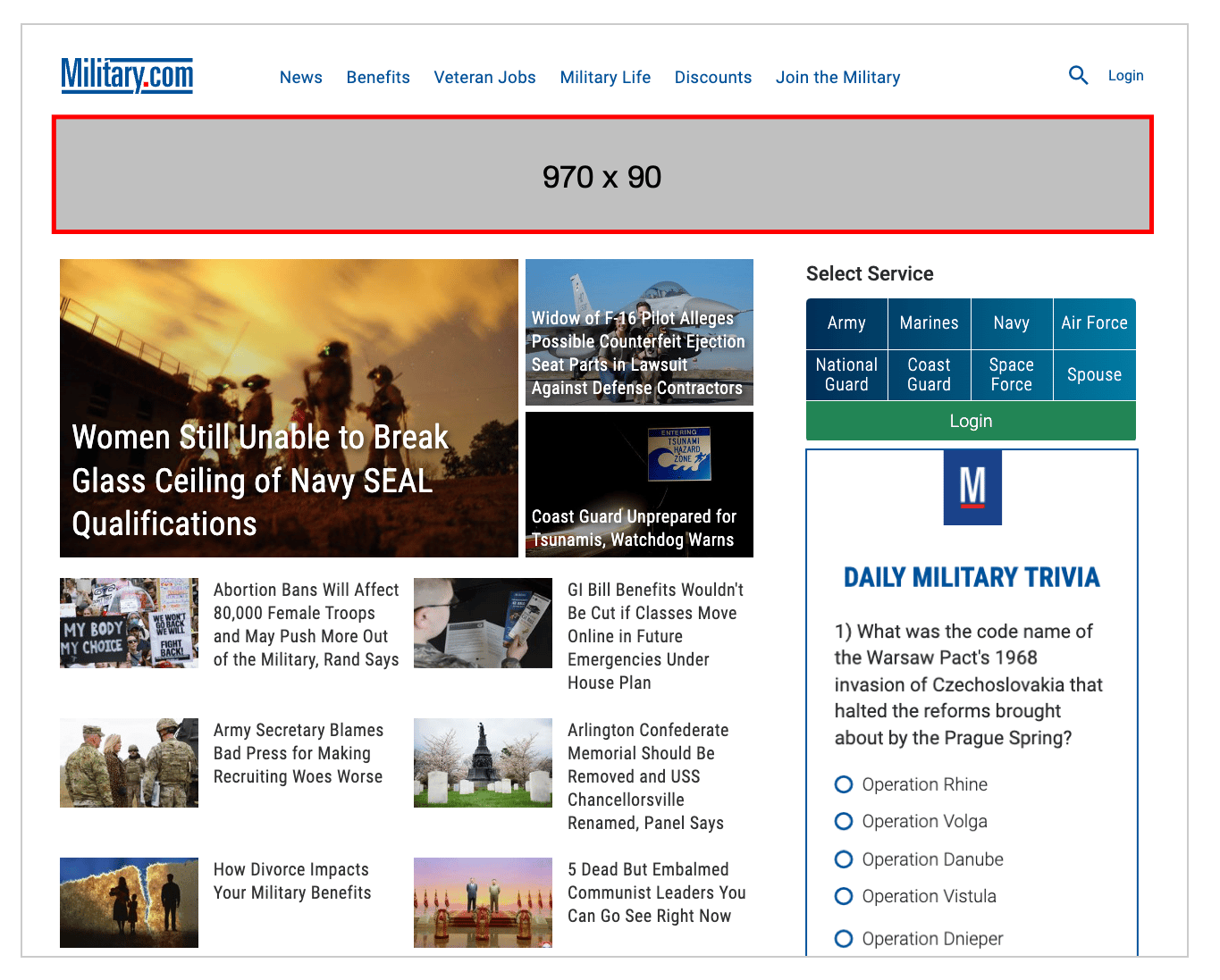Pick the Operation Vistula radio button
The width and height of the screenshot is (1220, 980).
tap(844, 896)
